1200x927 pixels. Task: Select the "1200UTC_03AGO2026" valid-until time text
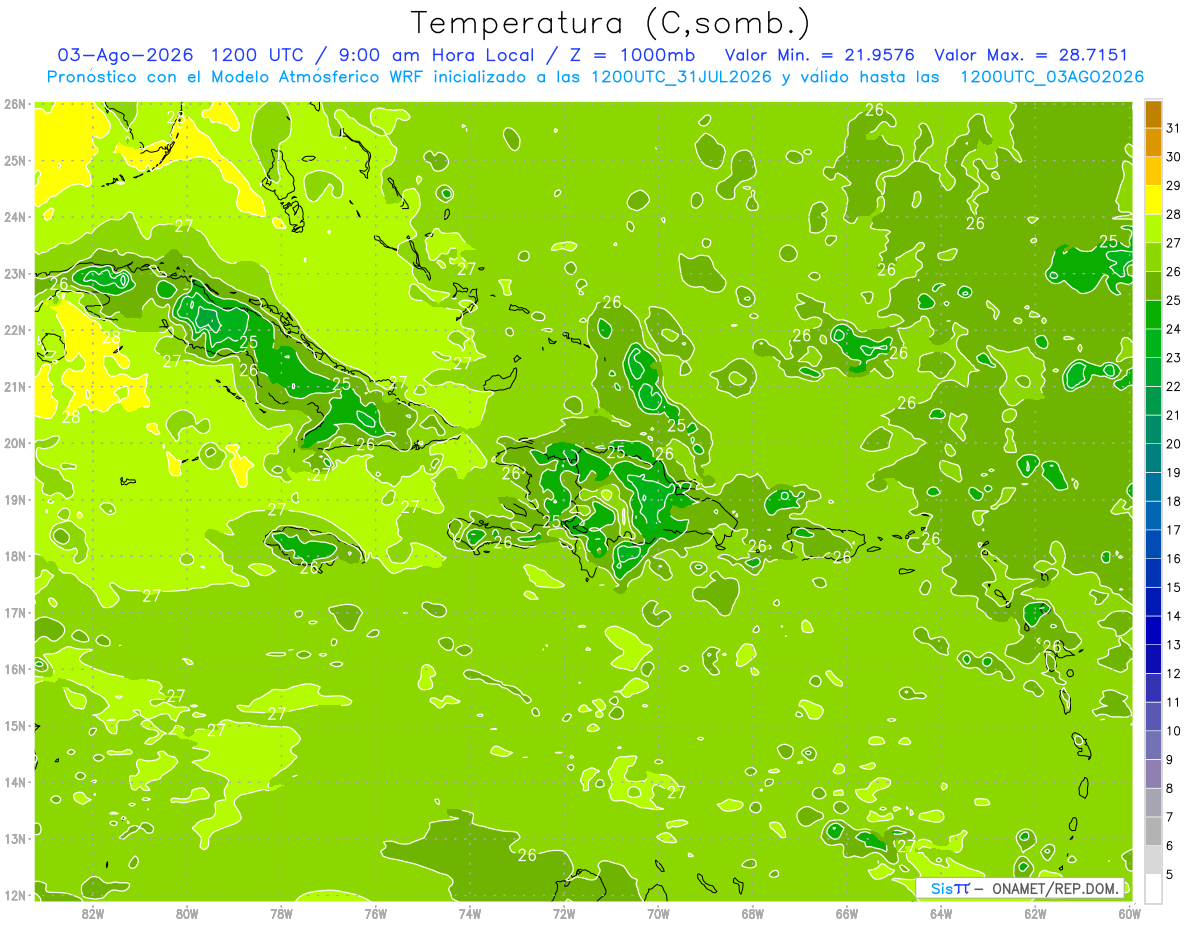[x=1052, y=77]
